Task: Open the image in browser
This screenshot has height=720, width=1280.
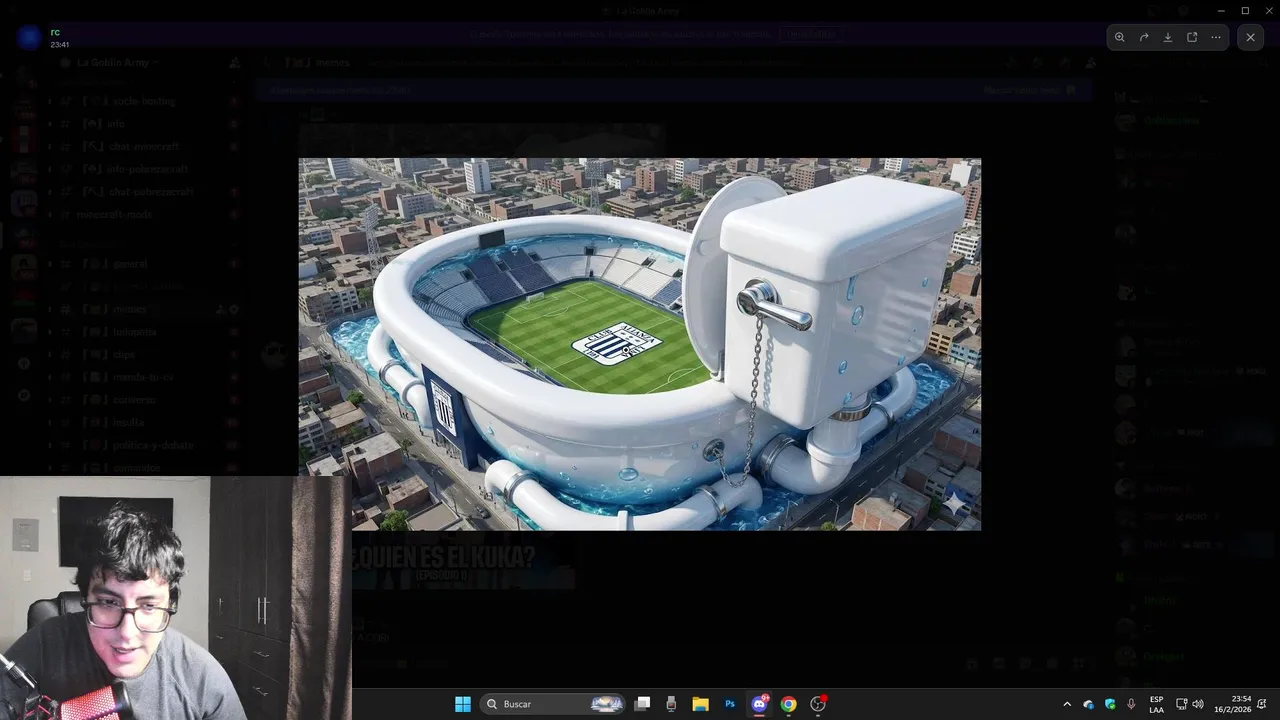Action: 1192,37
